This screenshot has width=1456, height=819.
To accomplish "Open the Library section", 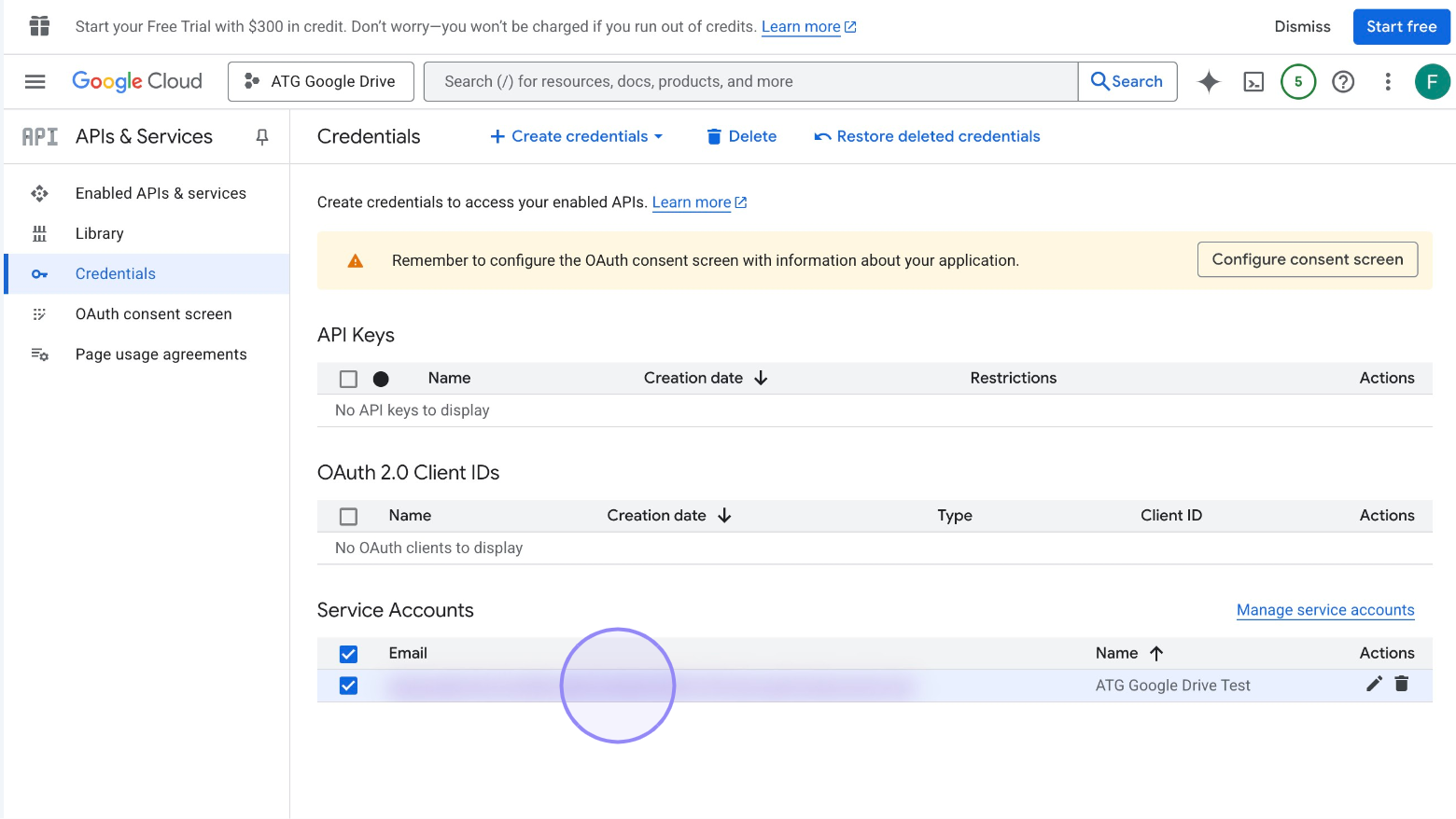I will 99,233.
